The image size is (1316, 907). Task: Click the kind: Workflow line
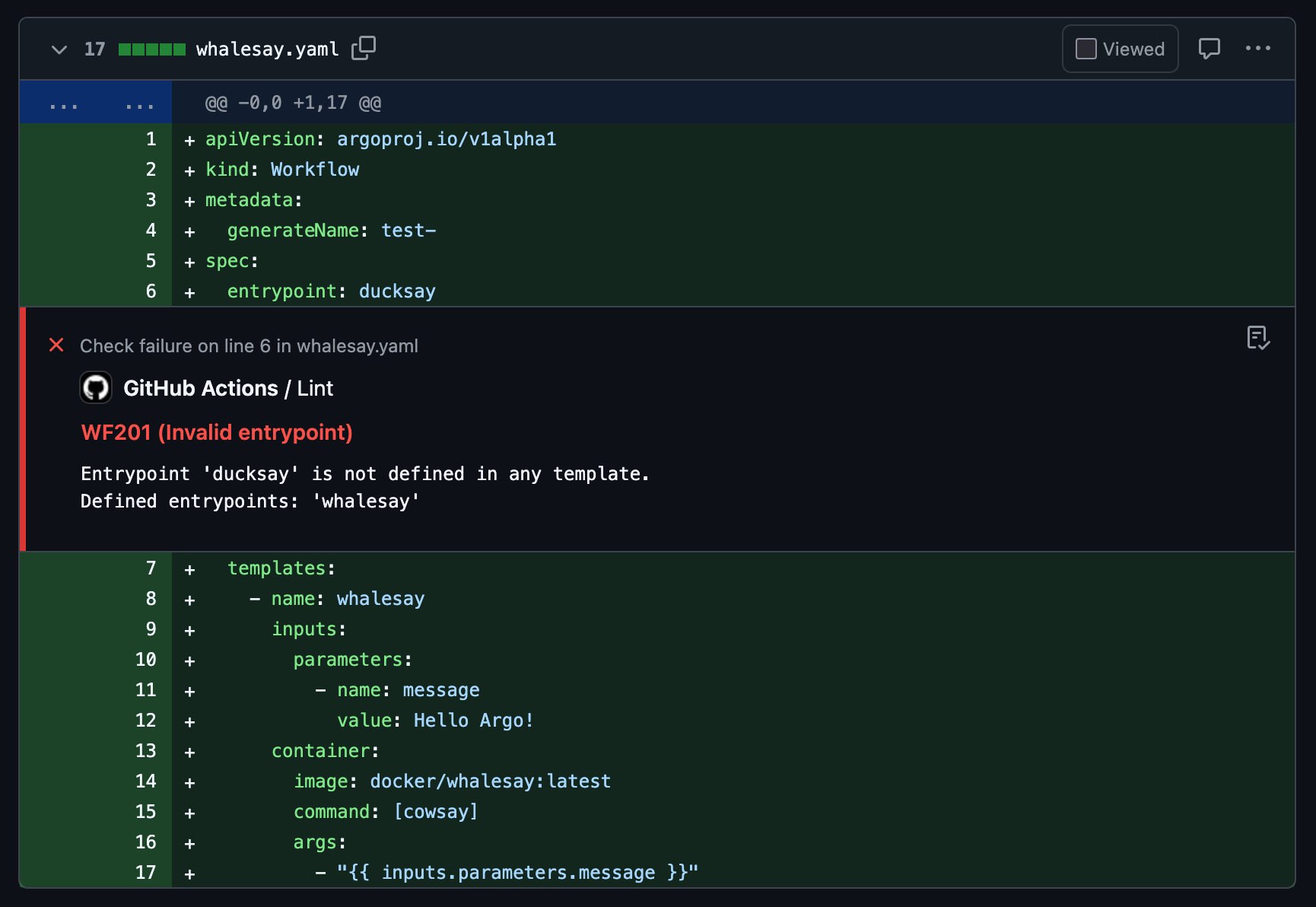coord(733,170)
